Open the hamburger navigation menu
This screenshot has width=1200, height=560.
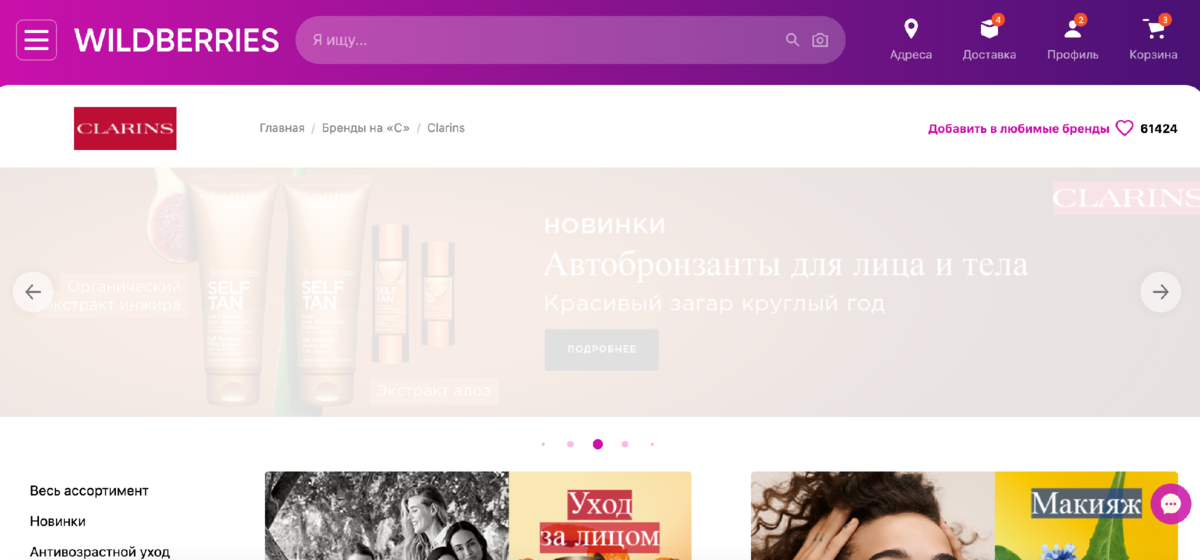coord(36,40)
